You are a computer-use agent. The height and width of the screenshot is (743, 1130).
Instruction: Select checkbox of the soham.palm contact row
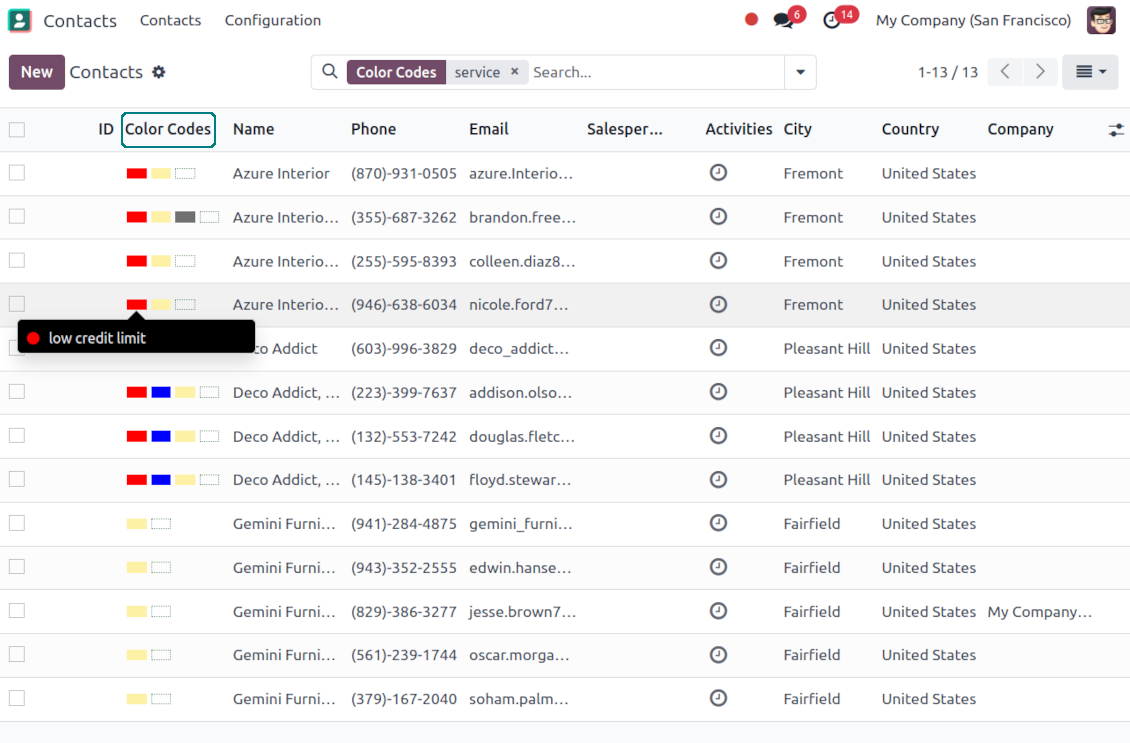click(x=17, y=698)
